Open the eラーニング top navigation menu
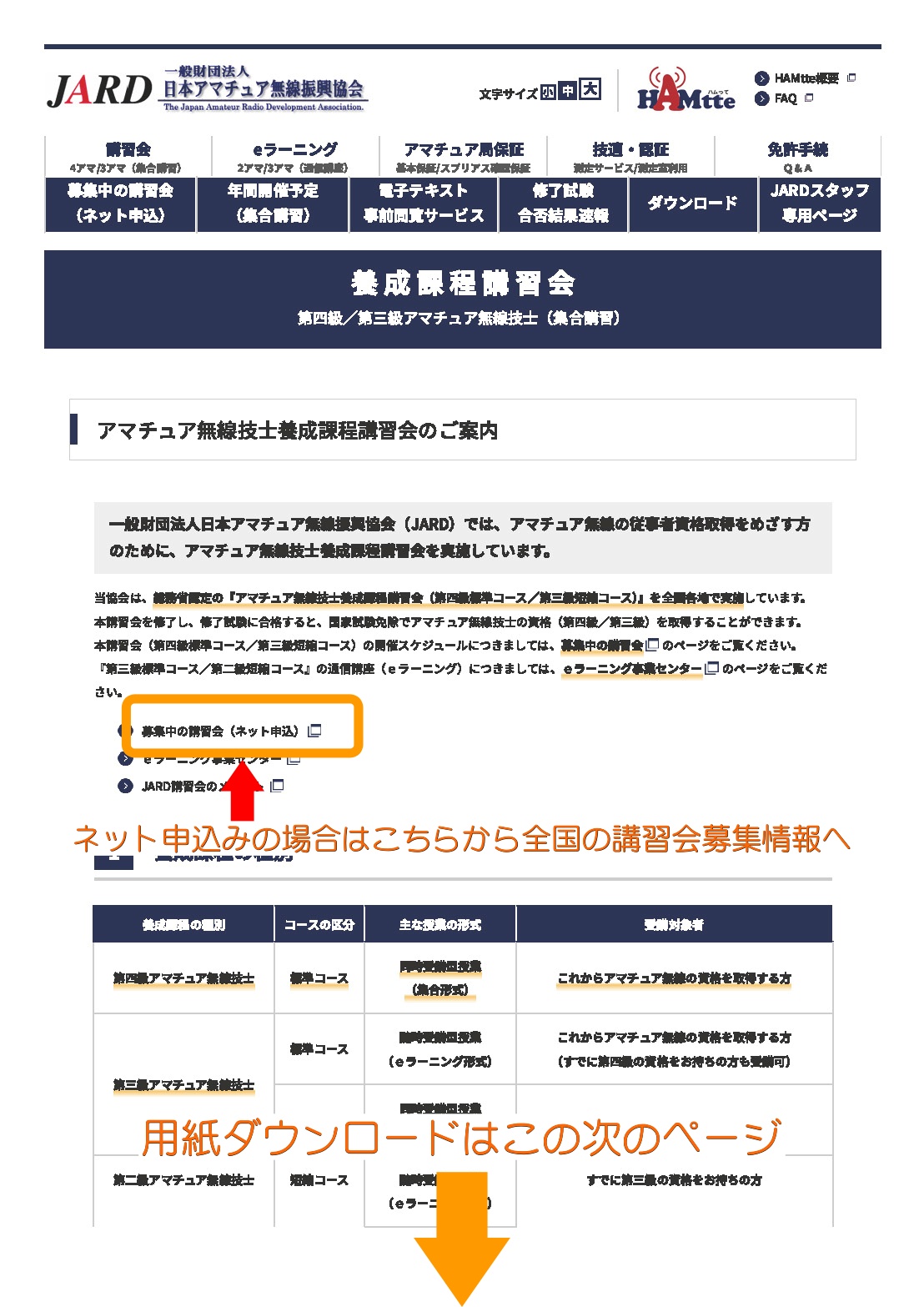 tap(295, 156)
